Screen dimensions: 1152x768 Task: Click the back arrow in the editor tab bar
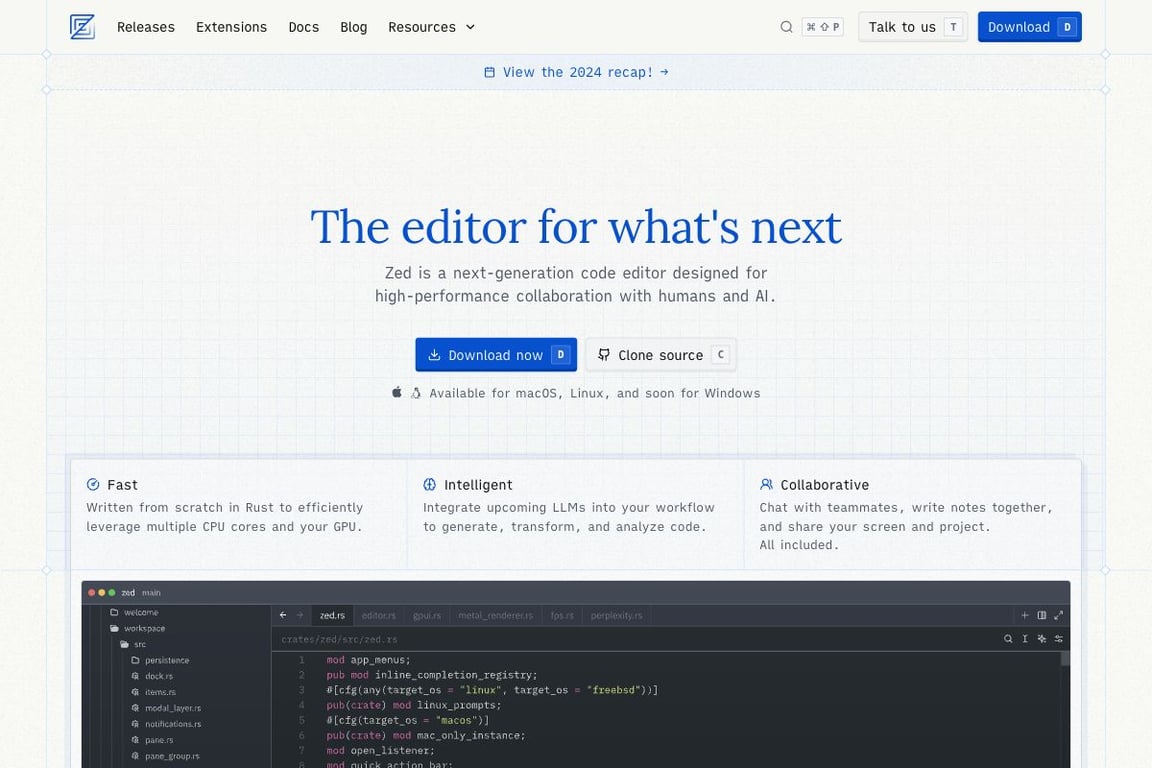click(283, 615)
